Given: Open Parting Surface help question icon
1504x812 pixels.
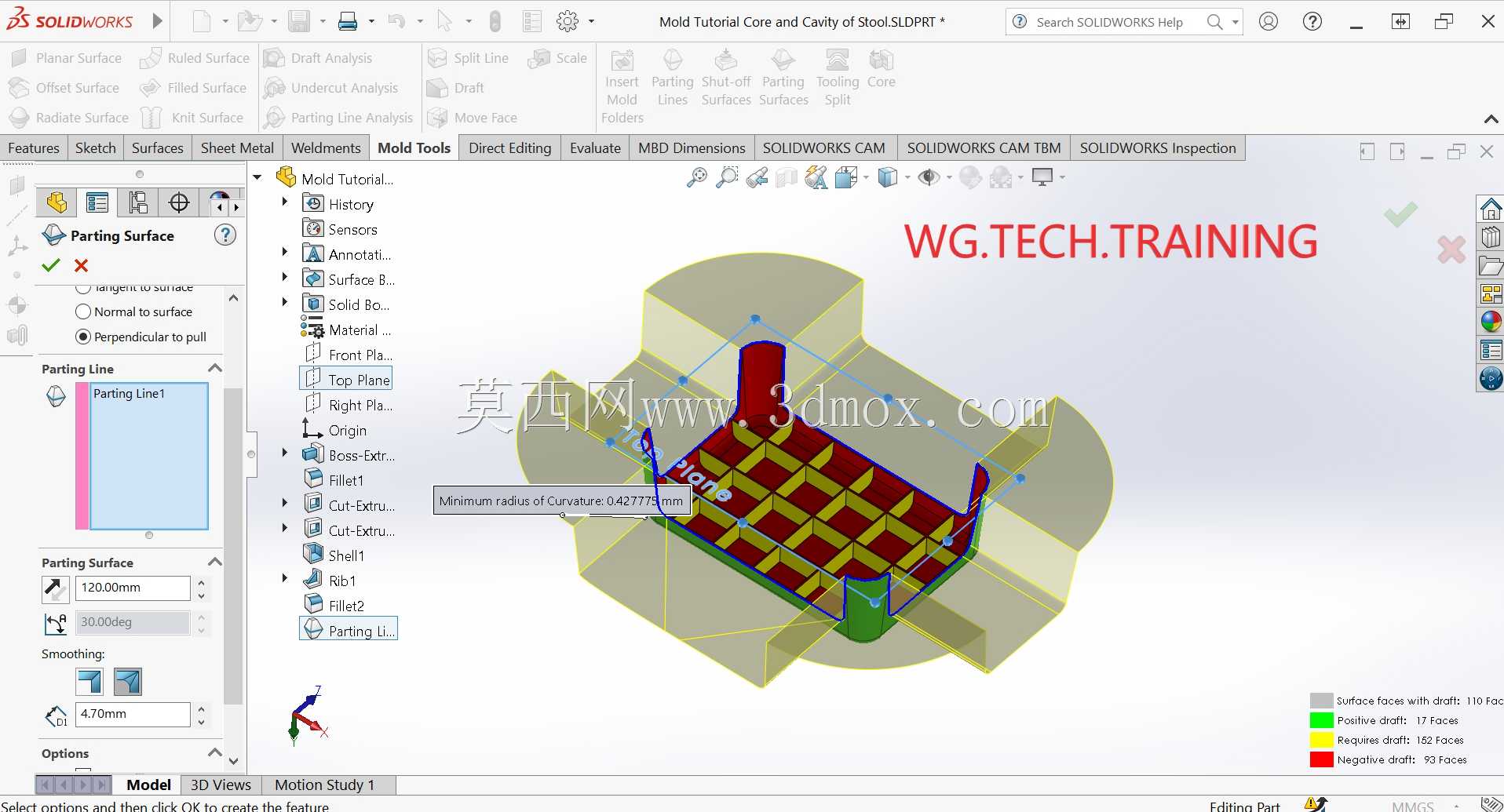Looking at the screenshot, I should 225,235.
